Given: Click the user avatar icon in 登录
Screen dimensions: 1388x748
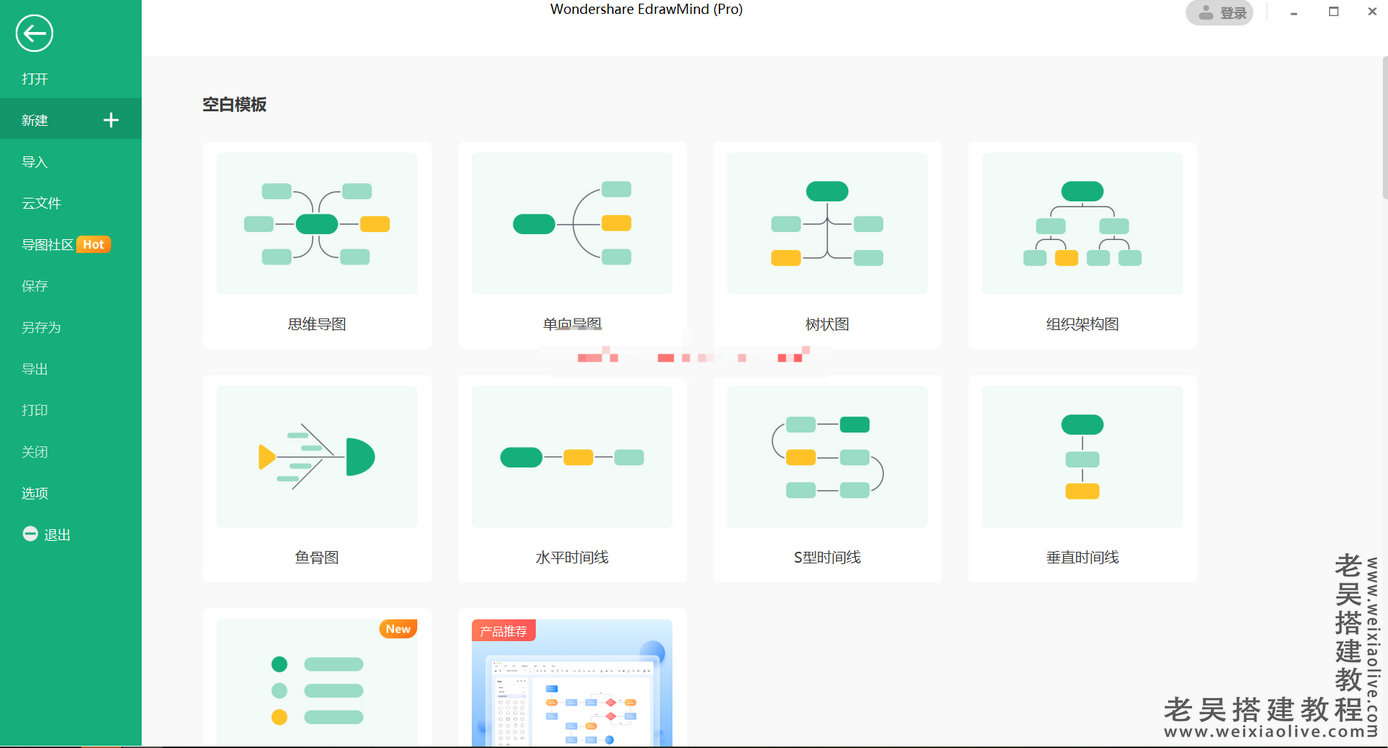Looking at the screenshot, I should [x=1206, y=13].
